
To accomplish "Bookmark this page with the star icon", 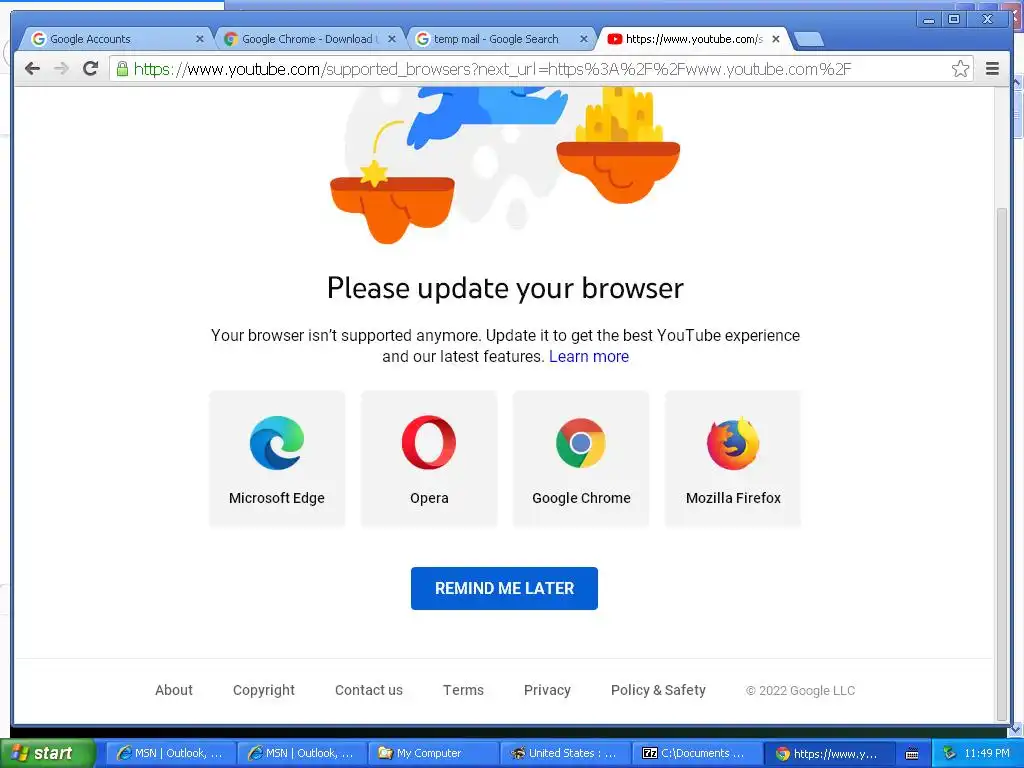I will (x=960, y=69).
